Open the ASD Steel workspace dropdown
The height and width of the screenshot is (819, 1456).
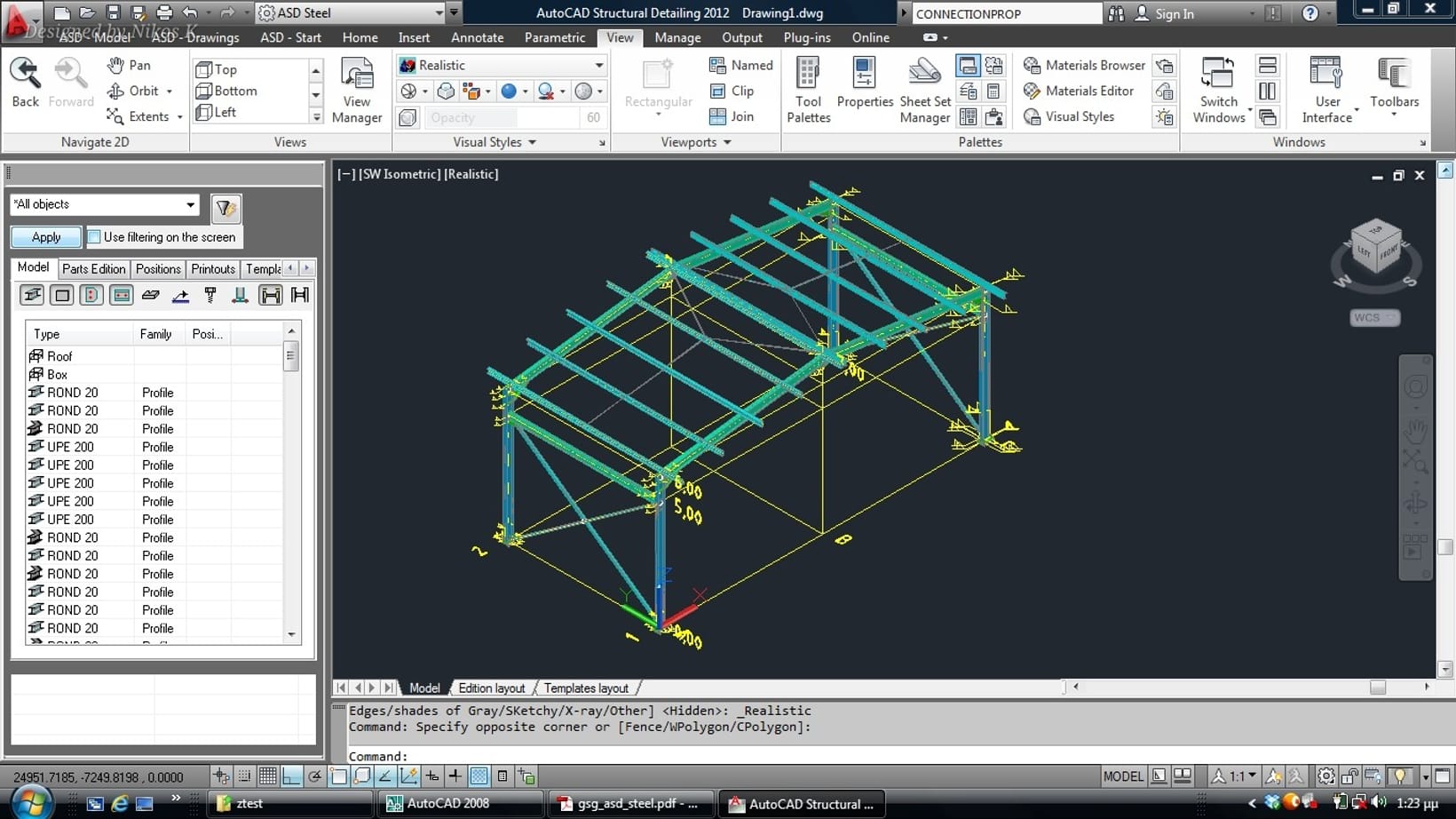[x=438, y=12]
